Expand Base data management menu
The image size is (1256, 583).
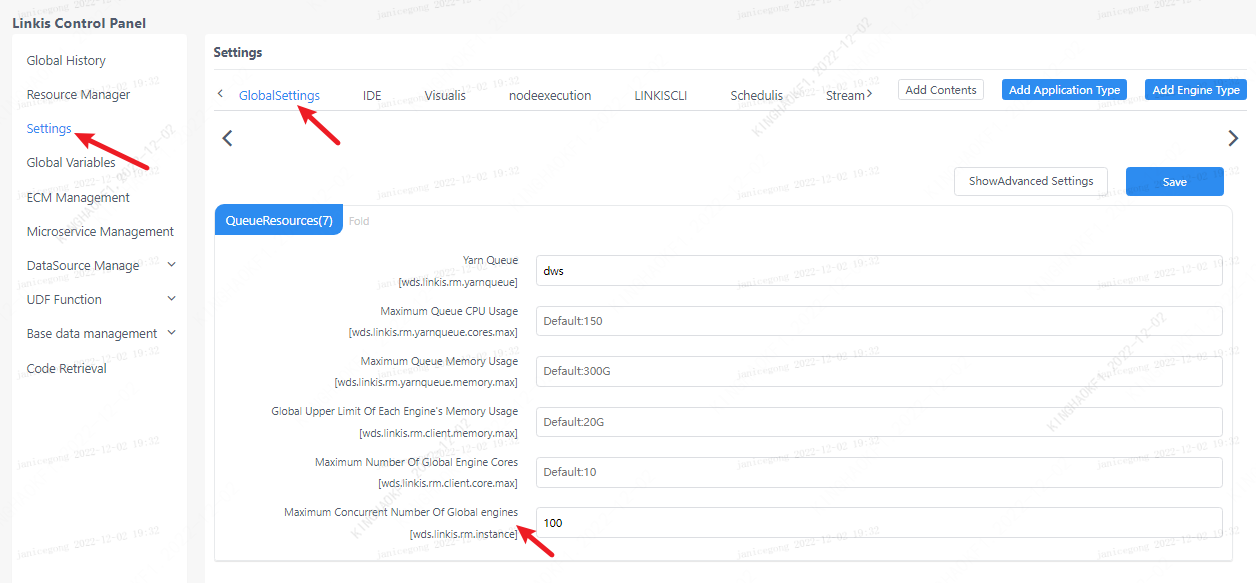(171, 333)
